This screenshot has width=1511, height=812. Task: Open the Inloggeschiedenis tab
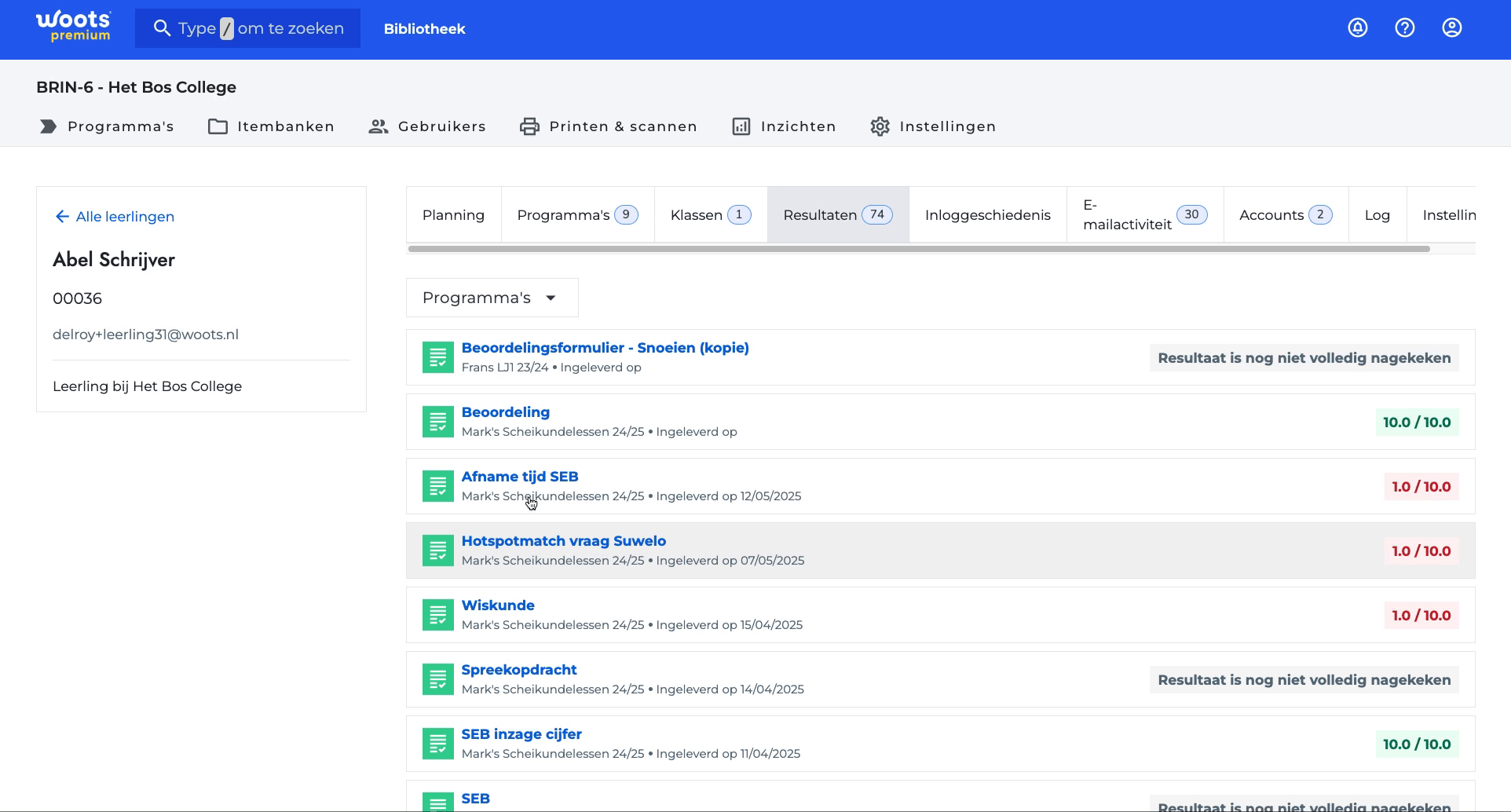coord(987,214)
